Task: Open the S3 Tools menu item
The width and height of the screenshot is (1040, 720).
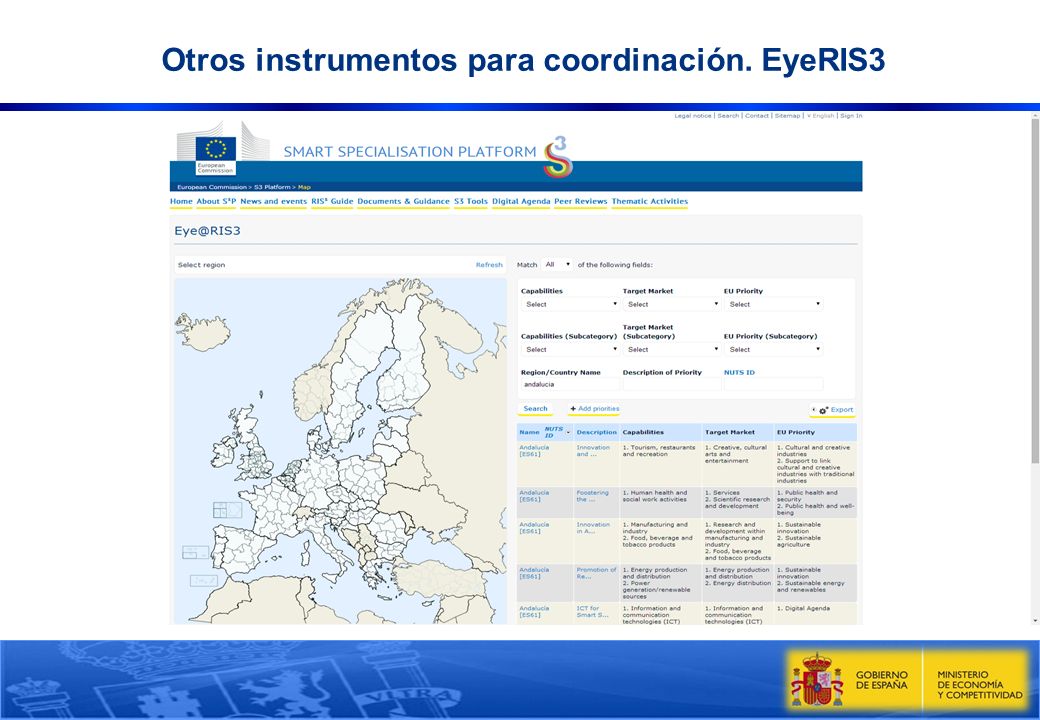Action: [x=471, y=202]
